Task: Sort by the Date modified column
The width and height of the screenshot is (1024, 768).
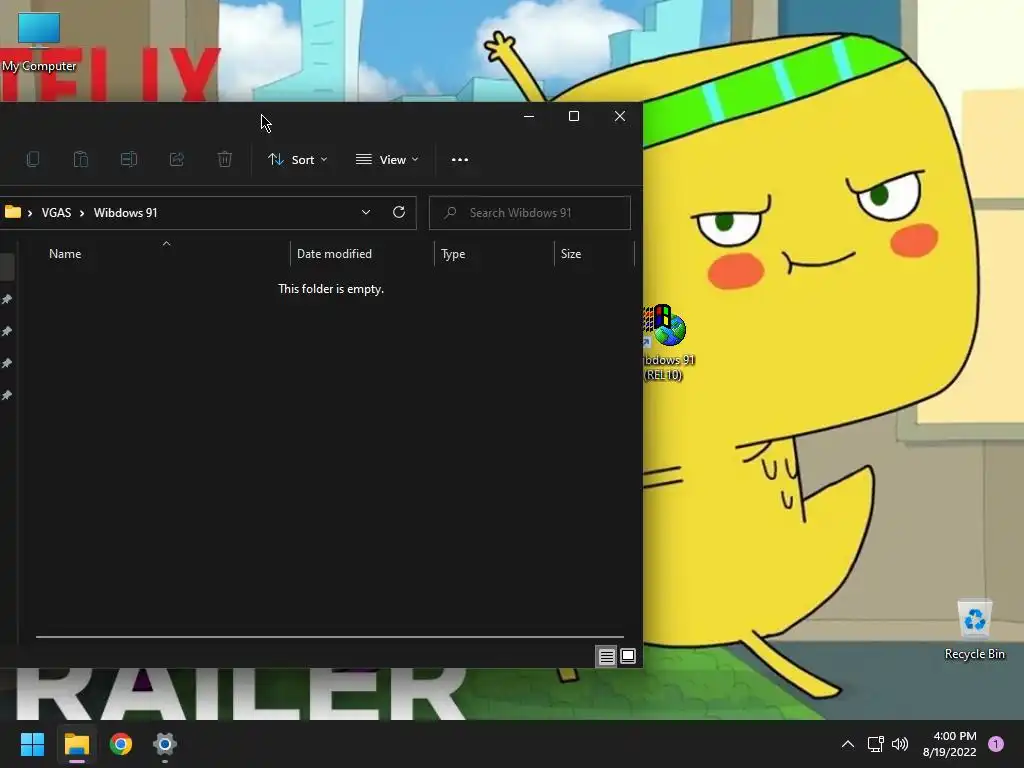Action: coord(334,254)
